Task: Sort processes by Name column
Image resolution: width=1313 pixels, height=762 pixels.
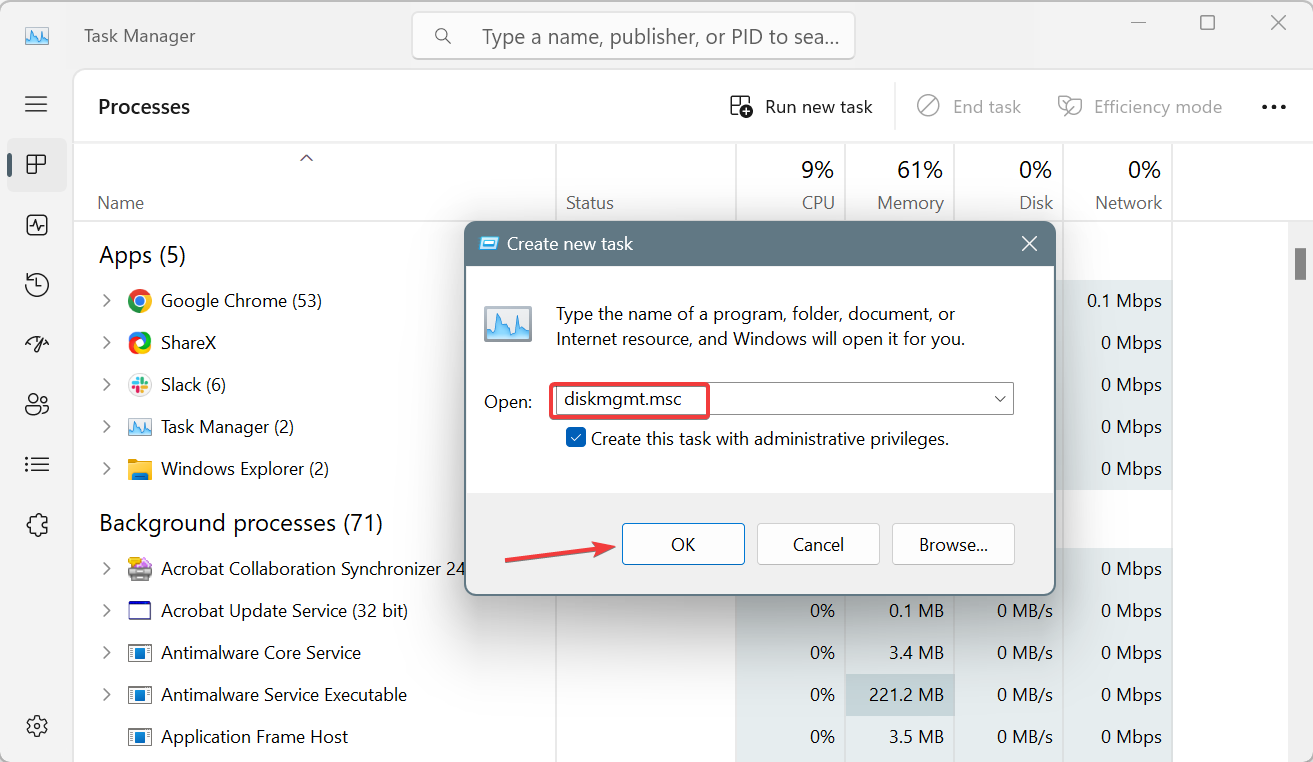Action: click(121, 203)
